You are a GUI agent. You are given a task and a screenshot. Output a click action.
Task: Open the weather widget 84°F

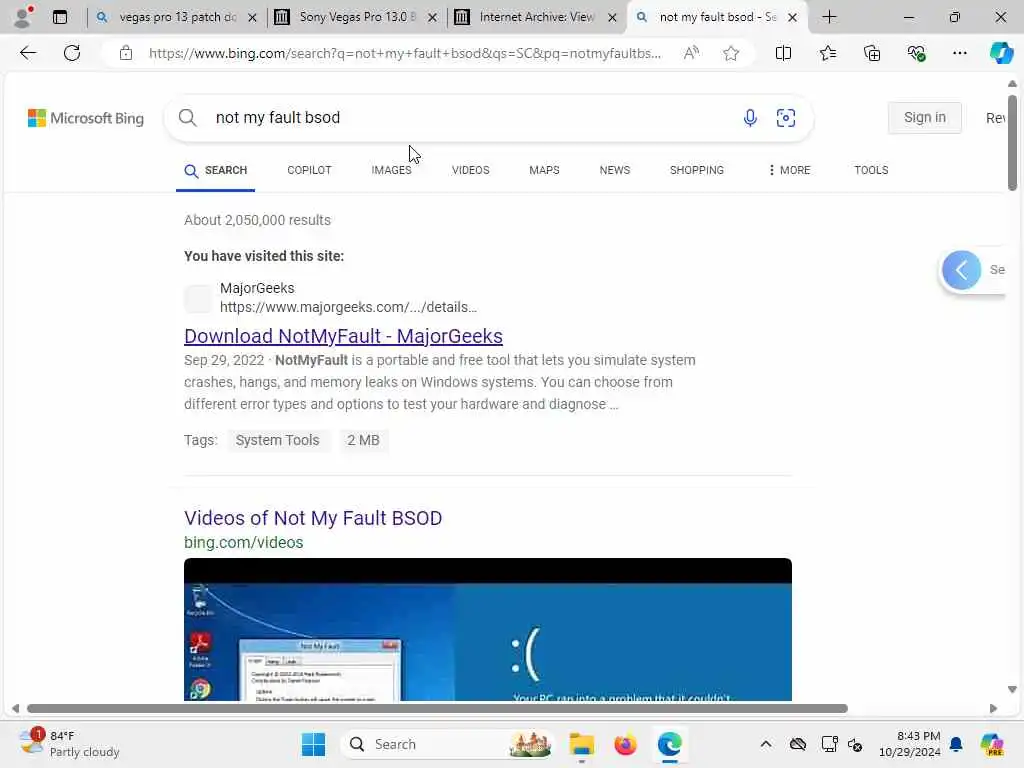point(69,744)
